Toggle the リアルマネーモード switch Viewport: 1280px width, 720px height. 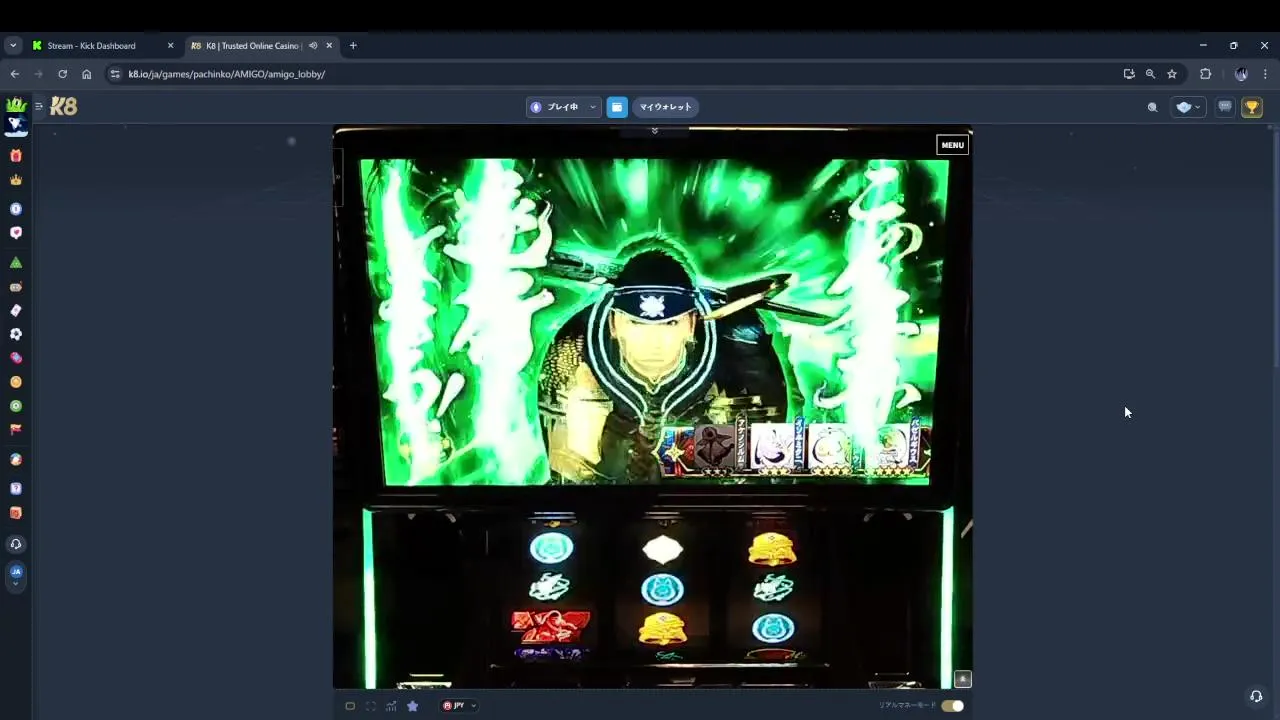click(x=952, y=706)
